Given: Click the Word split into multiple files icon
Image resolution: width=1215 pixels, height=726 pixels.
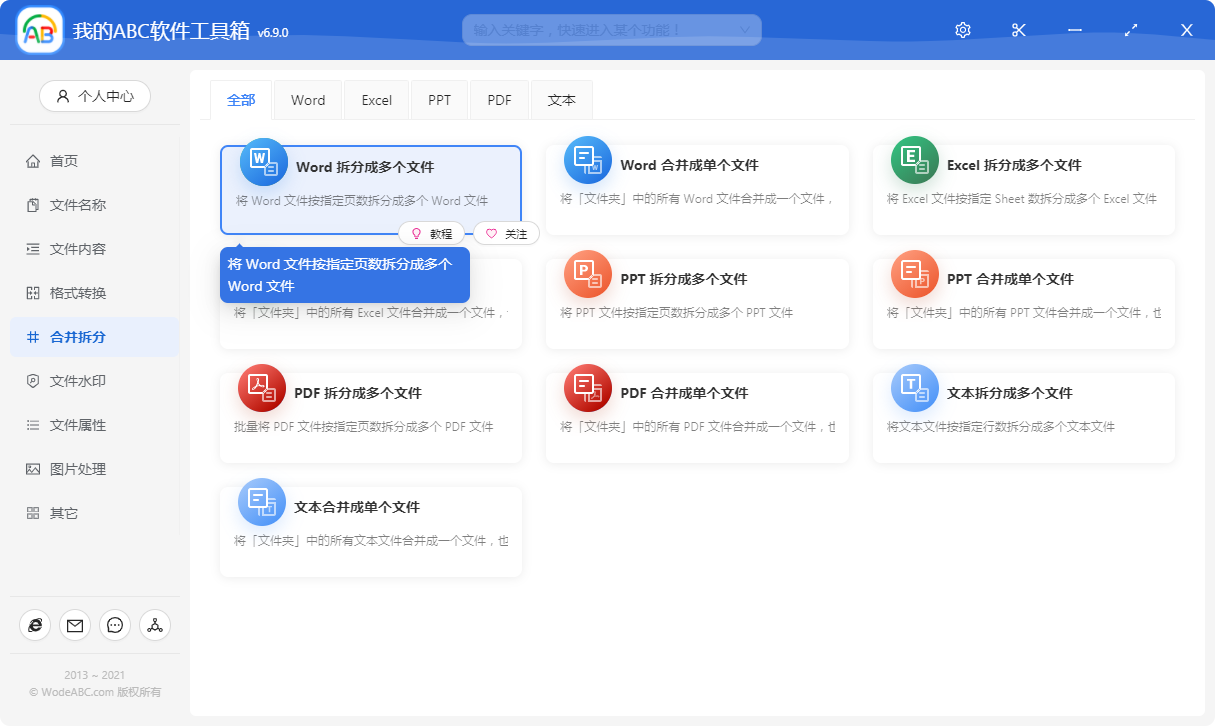Looking at the screenshot, I should coord(264,162).
